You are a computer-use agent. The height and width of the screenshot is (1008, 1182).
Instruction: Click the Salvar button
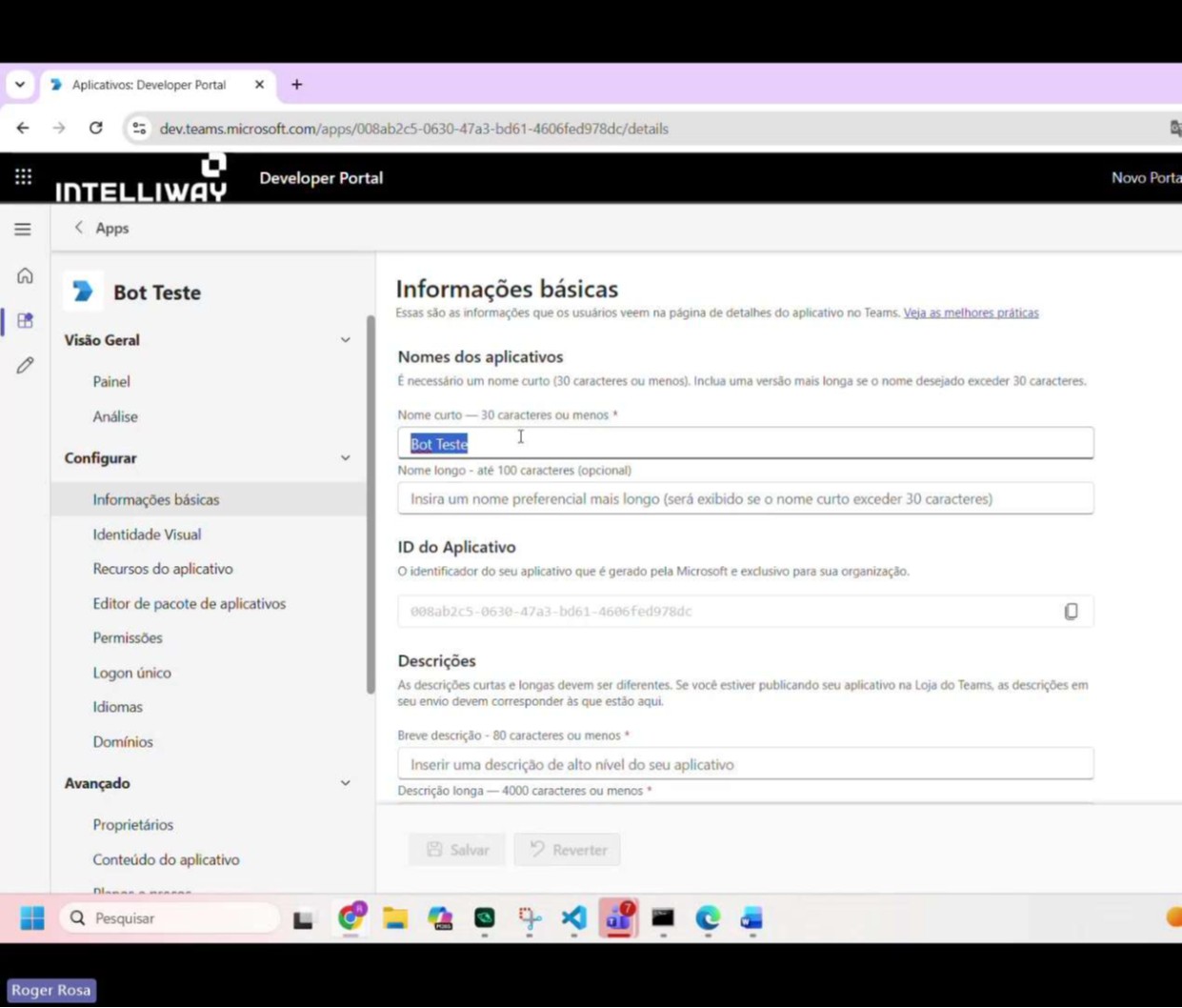[457, 850]
